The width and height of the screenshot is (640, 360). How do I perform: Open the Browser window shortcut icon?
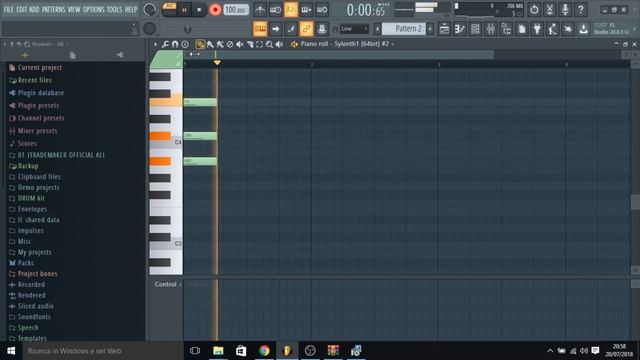click(x=506, y=29)
